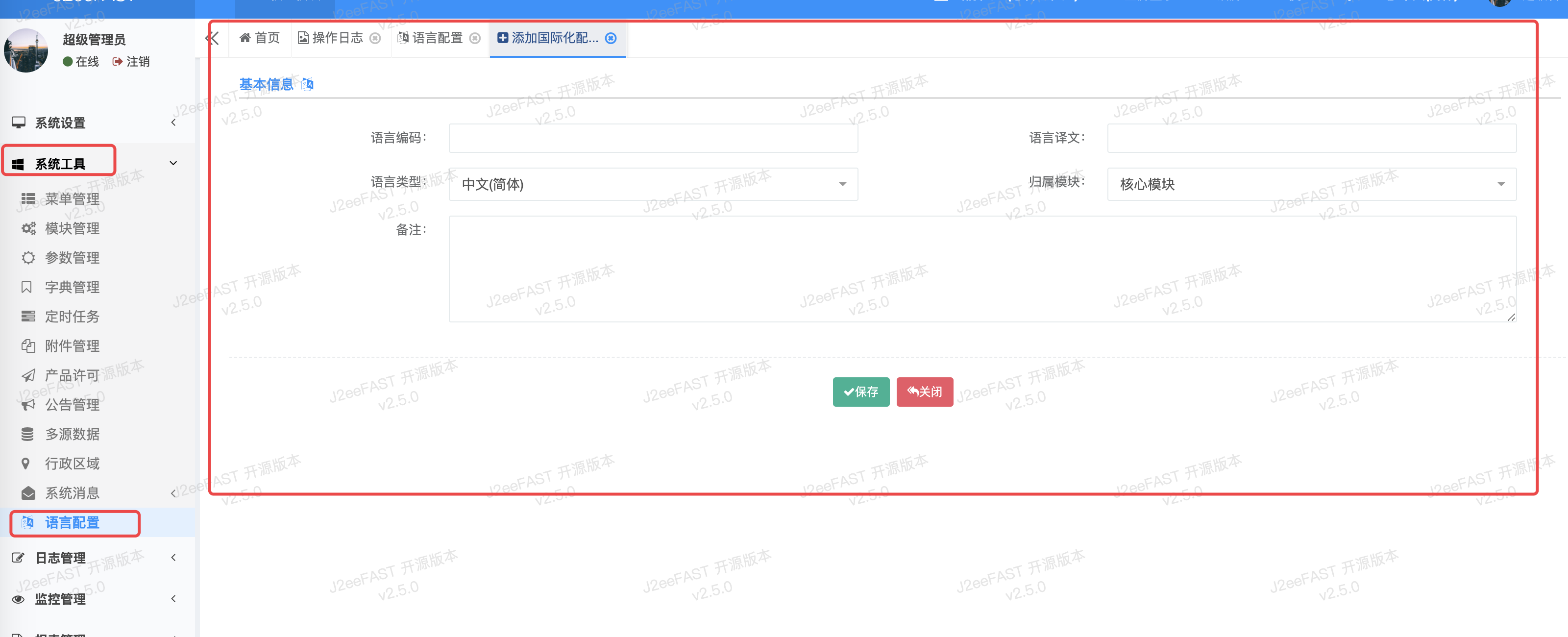Open 定时任务 scheduled tasks item
Screen dimensions: 1568x637
pos(72,317)
